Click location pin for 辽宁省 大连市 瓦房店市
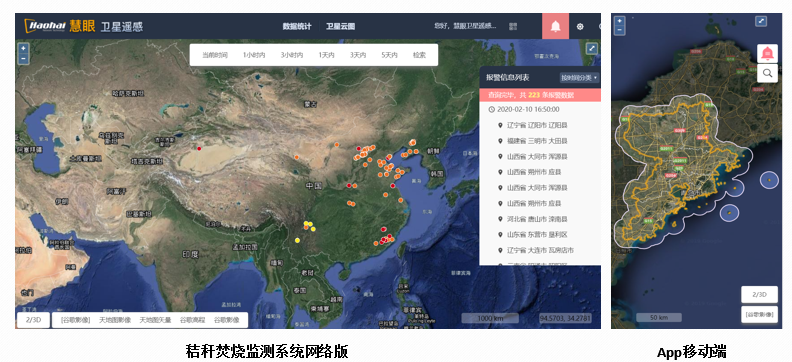Image resolution: width=792 pixels, height=362 pixels. click(500, 250)
